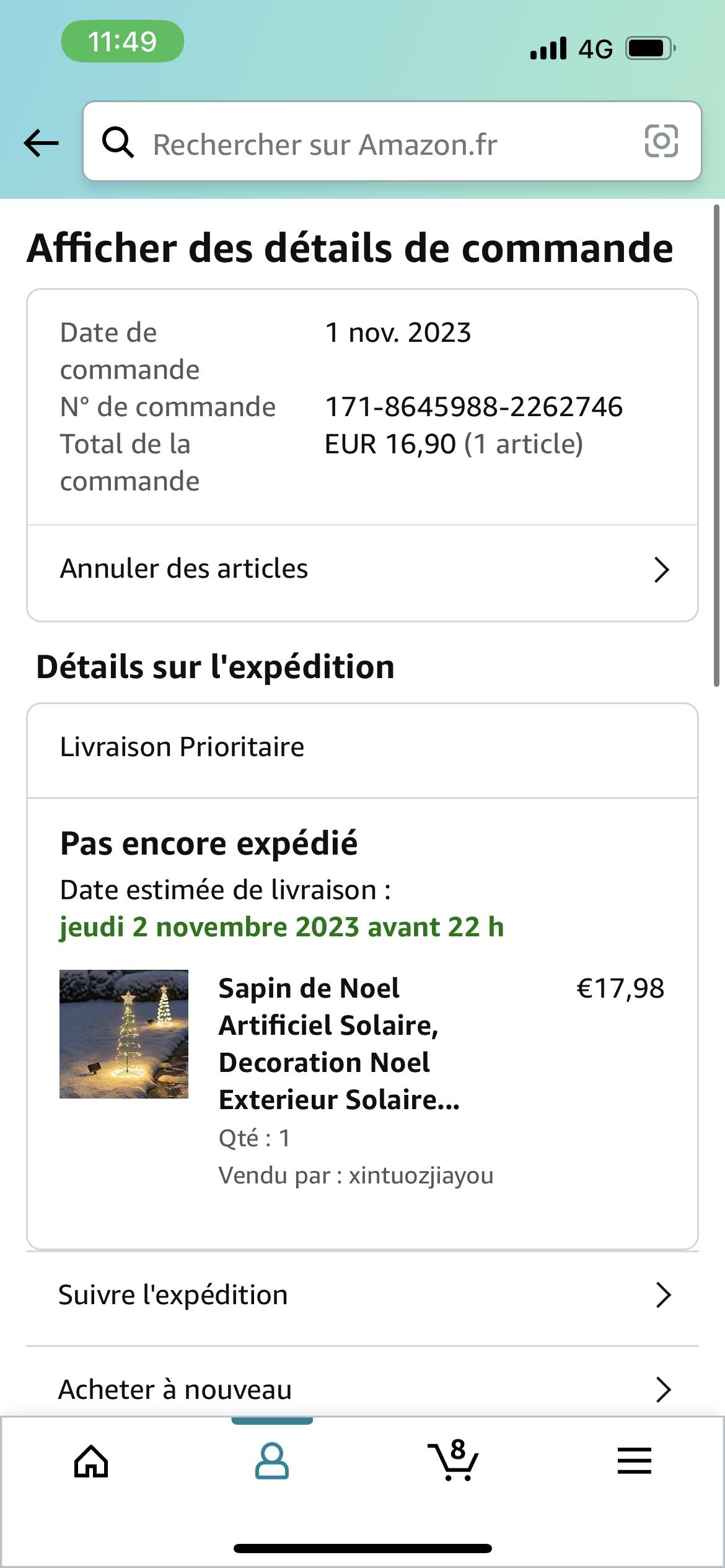Open the camera scan lens icon

[661, 141]
